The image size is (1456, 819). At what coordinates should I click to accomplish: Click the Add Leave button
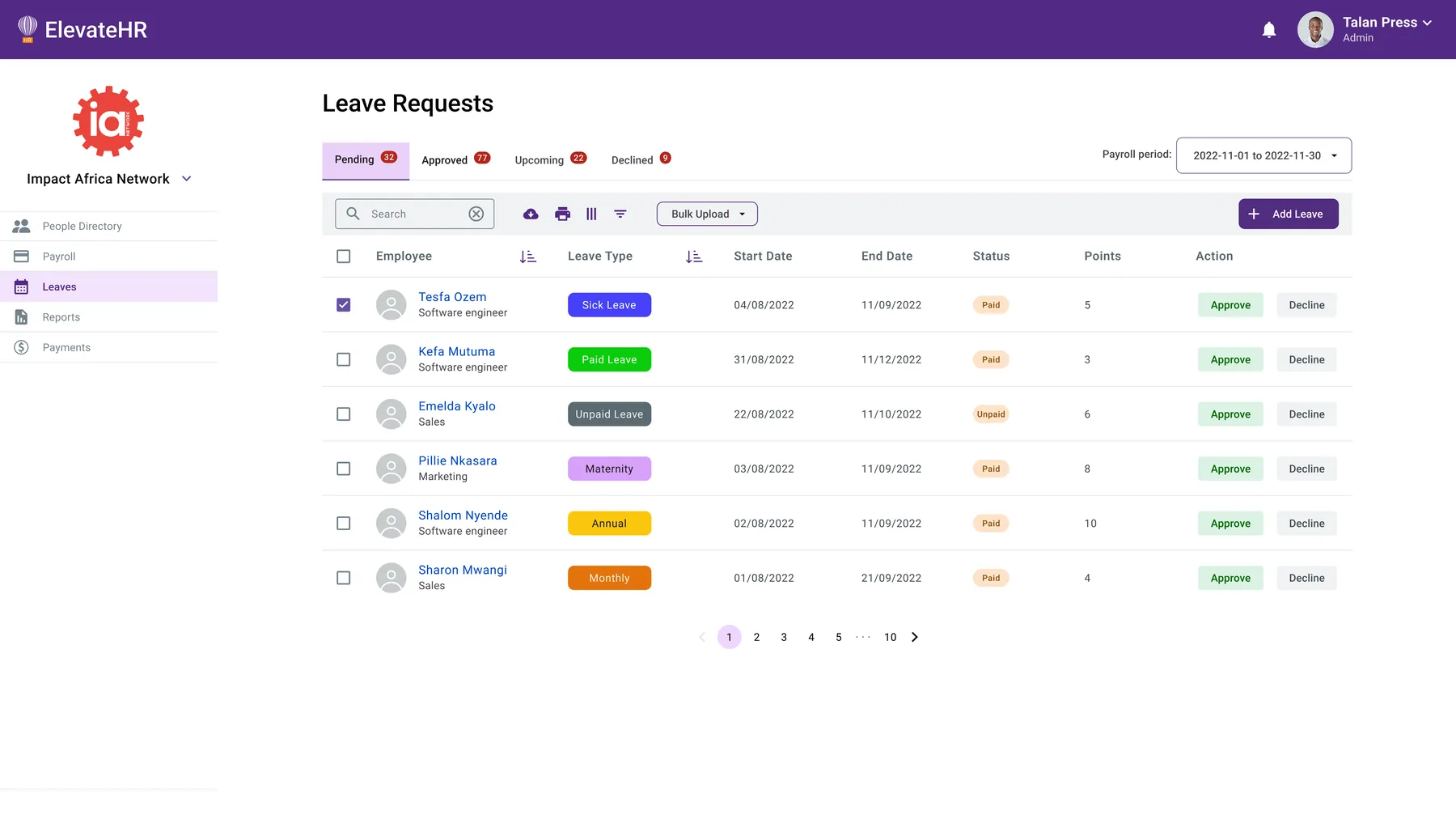1289,214
